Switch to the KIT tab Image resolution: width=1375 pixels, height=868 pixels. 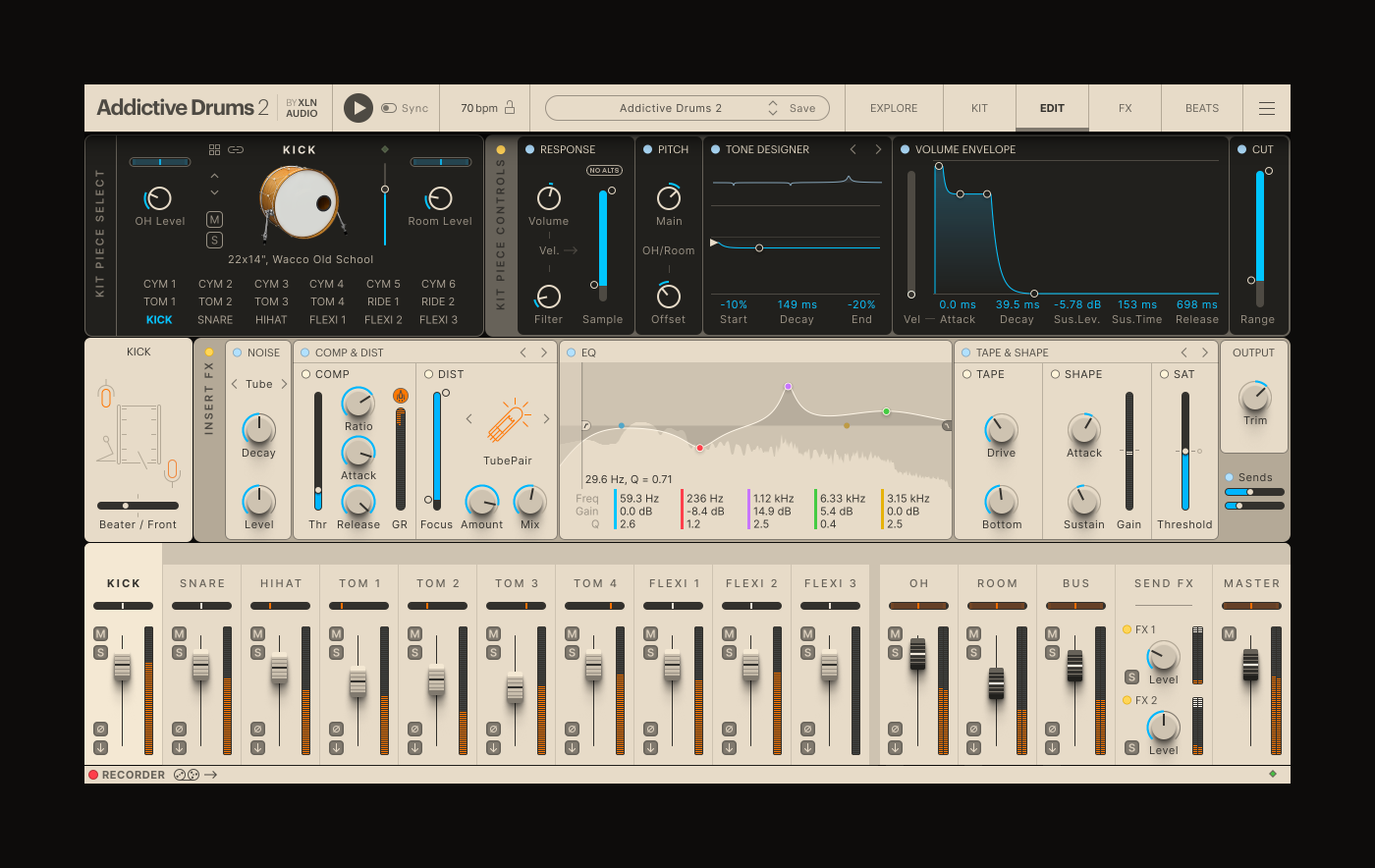[979, 108]
